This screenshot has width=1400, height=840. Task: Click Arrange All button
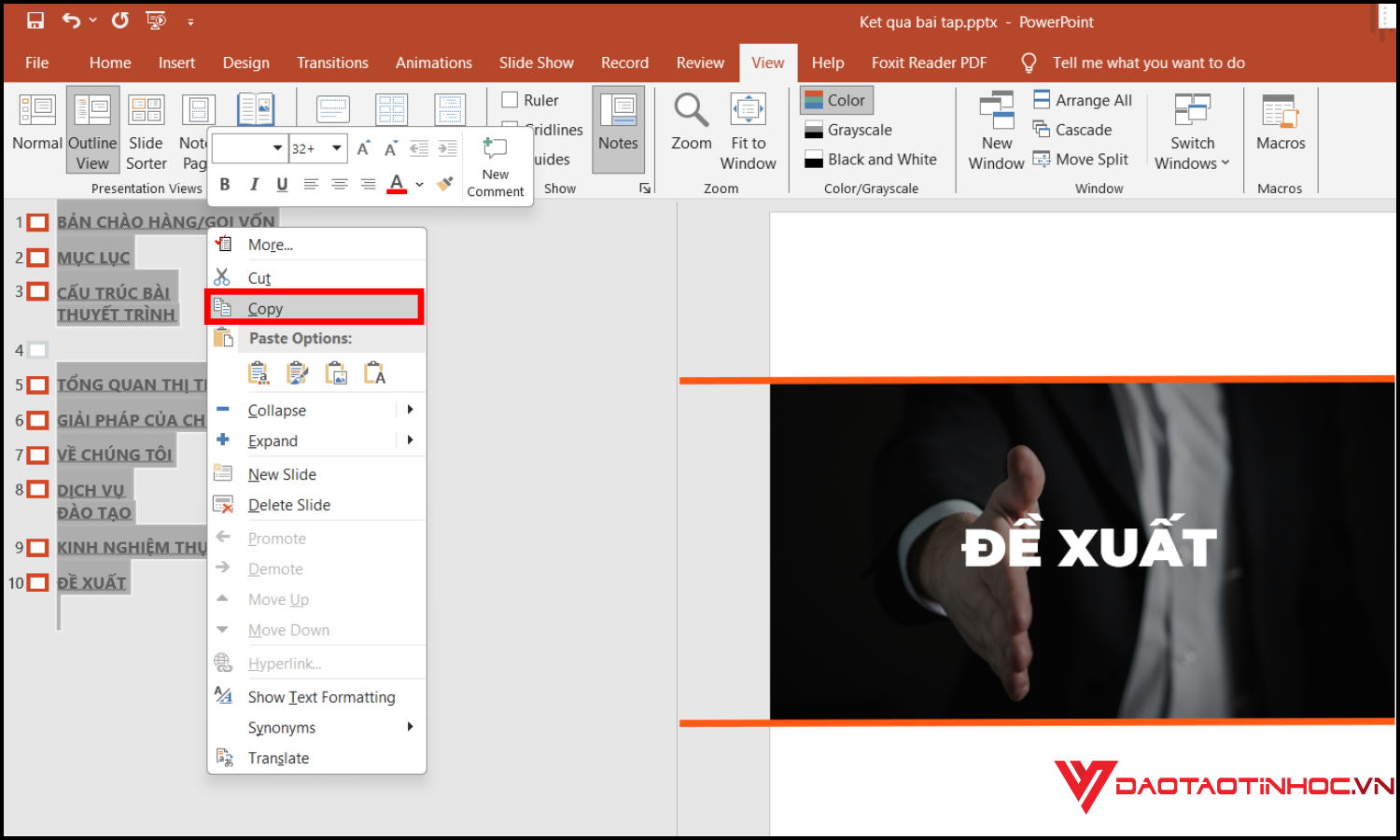tap(1083, 100)
